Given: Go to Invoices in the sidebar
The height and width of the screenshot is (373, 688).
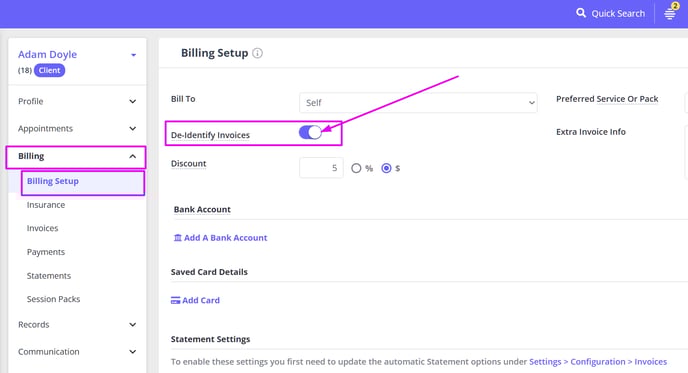Looking at the screenshot, I should tap(42, 228).
